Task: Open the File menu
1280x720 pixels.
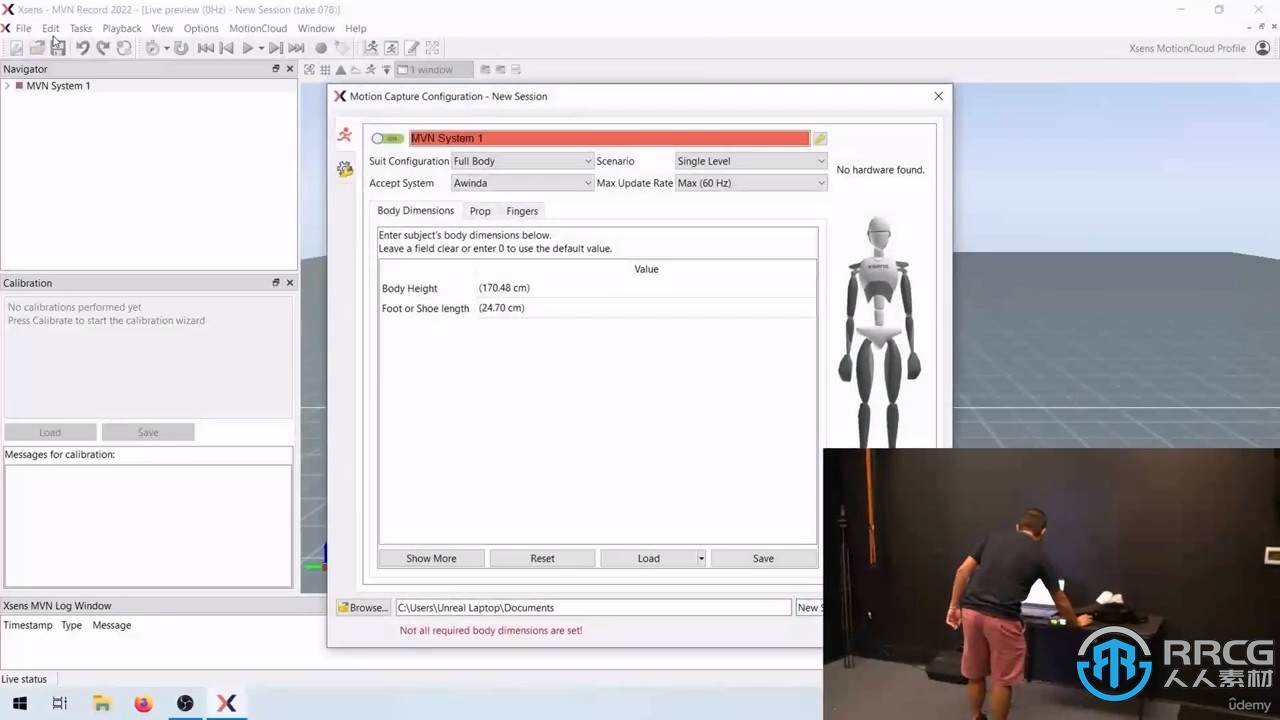Action: click(x=23, y=28)
